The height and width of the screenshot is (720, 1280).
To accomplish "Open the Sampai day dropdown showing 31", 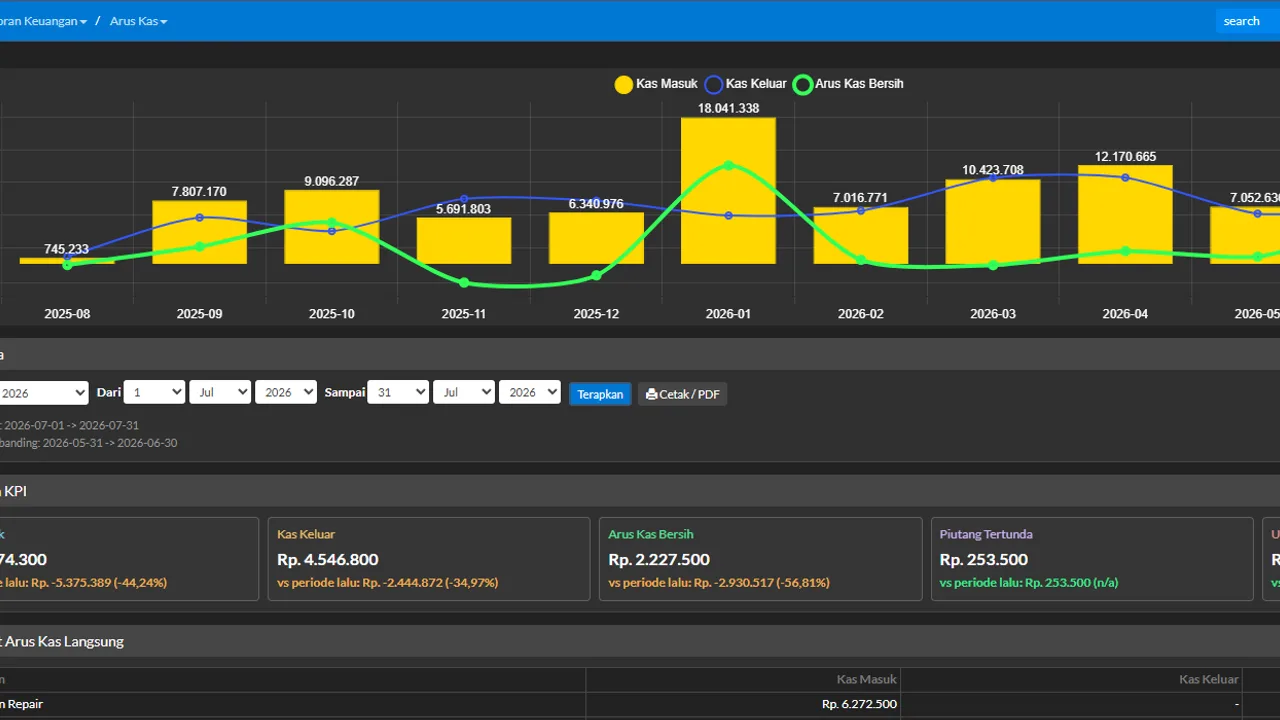I will (398, 393).
